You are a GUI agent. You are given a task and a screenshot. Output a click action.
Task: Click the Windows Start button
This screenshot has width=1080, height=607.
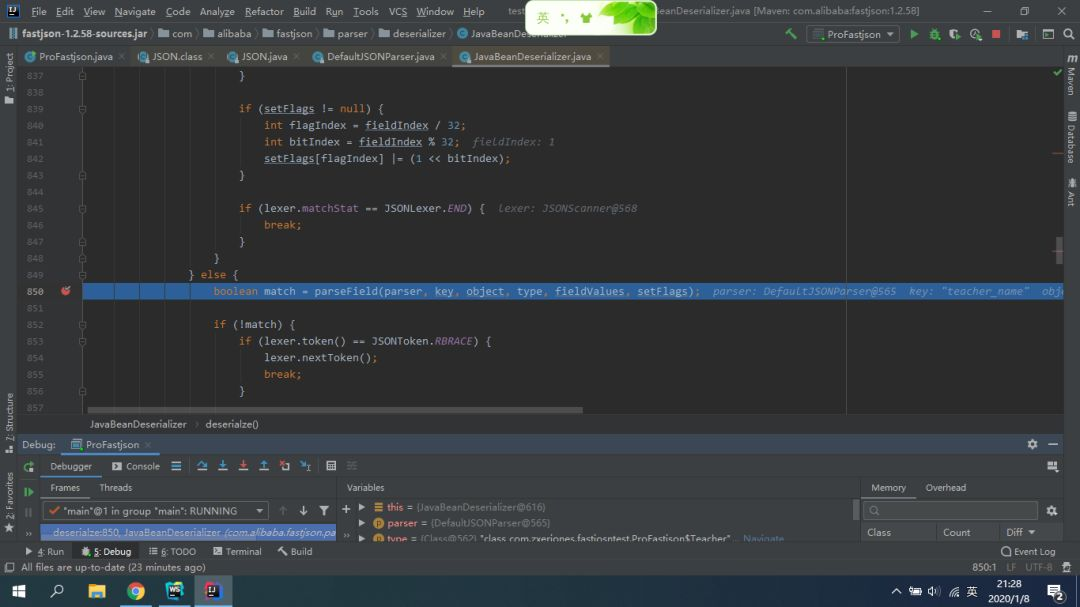19,591
